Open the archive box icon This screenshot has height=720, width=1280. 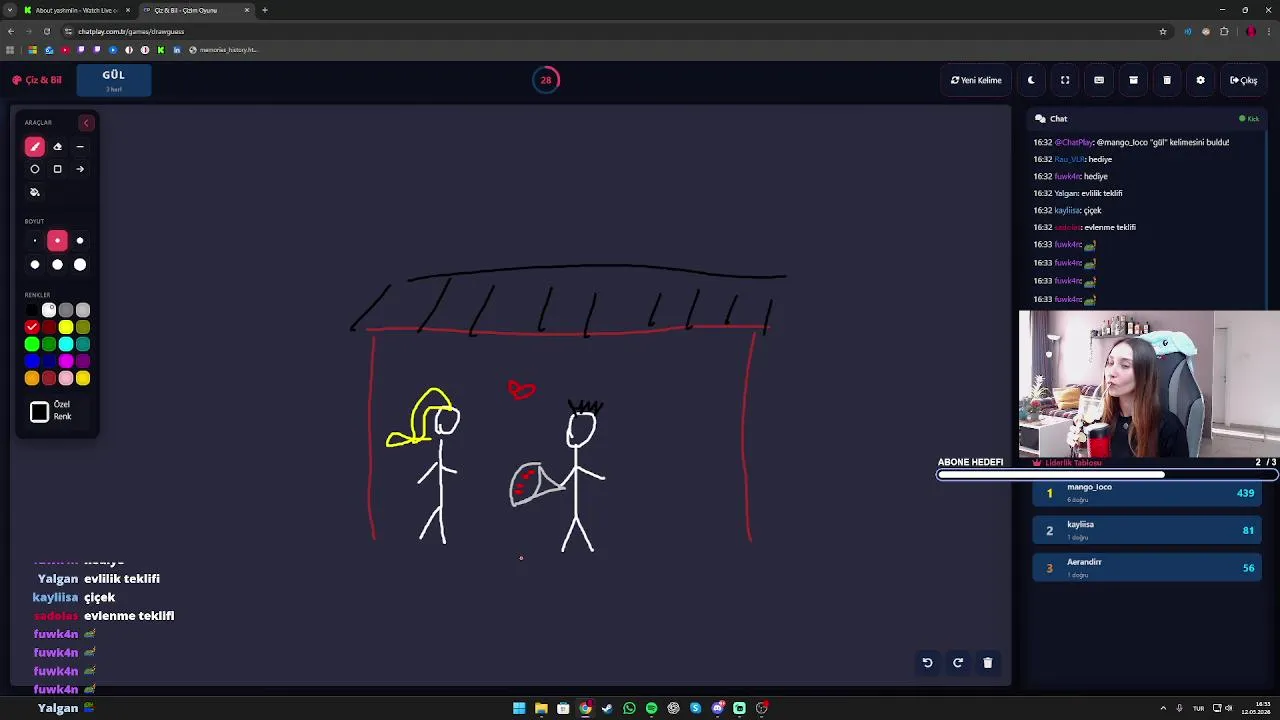pos(1133,80)
